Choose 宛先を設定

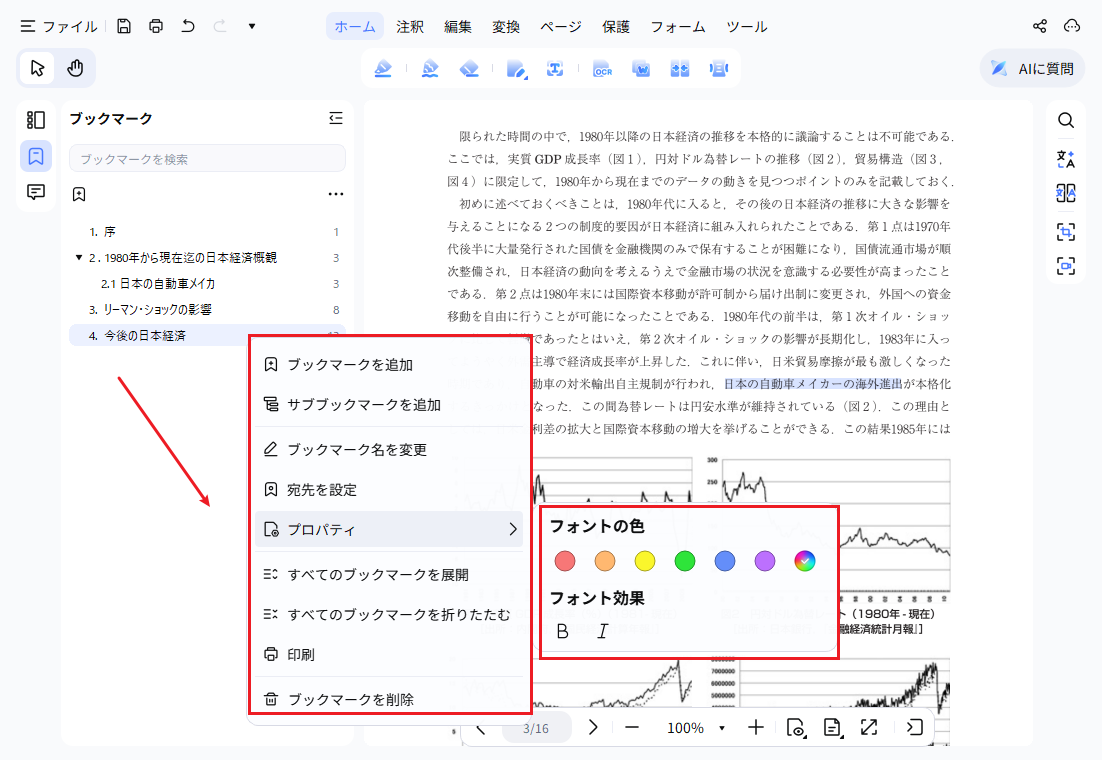pyautogui.click(x=390, y=489)
